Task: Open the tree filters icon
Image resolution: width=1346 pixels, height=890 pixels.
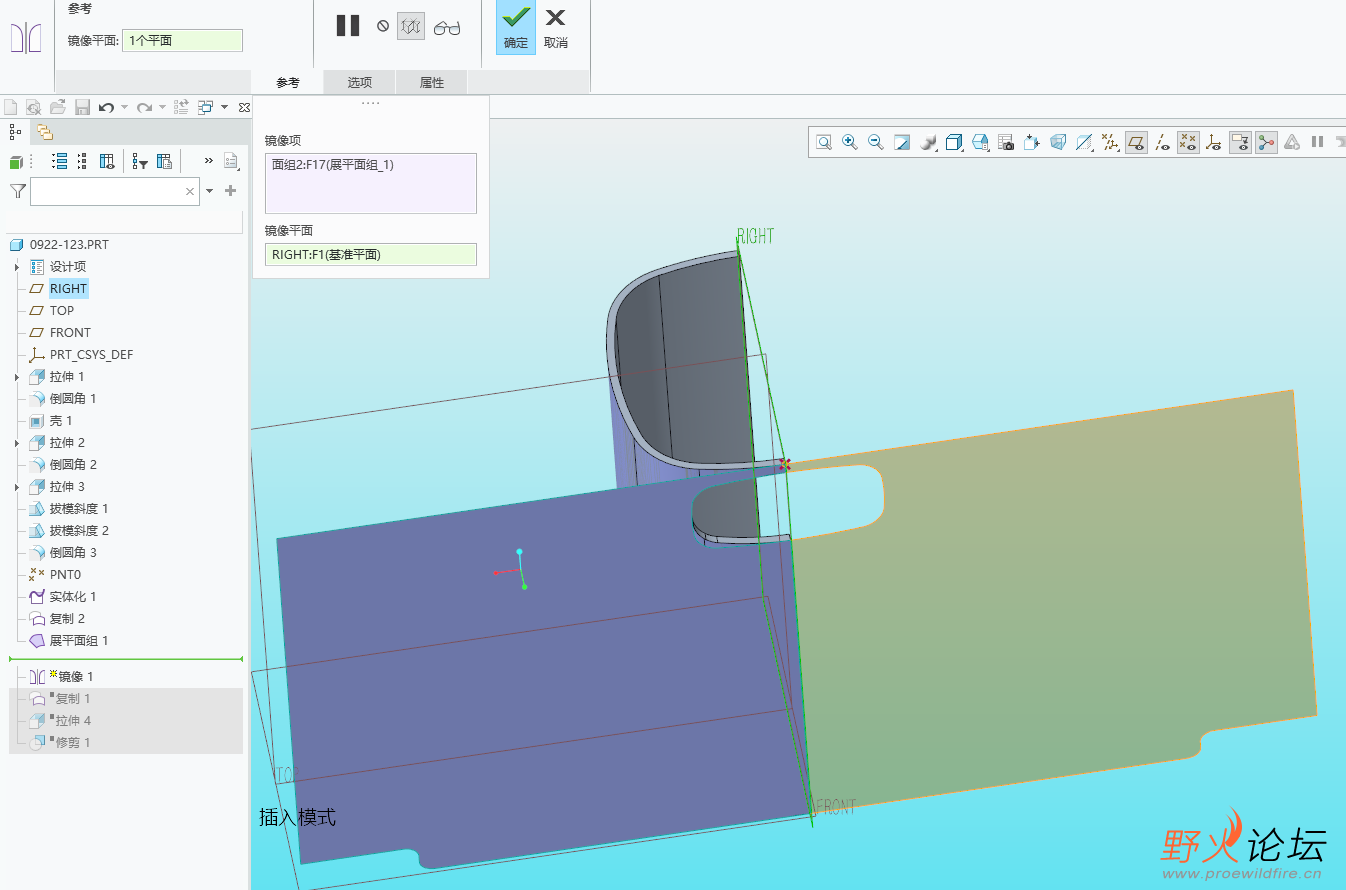Action: [140, 162]
